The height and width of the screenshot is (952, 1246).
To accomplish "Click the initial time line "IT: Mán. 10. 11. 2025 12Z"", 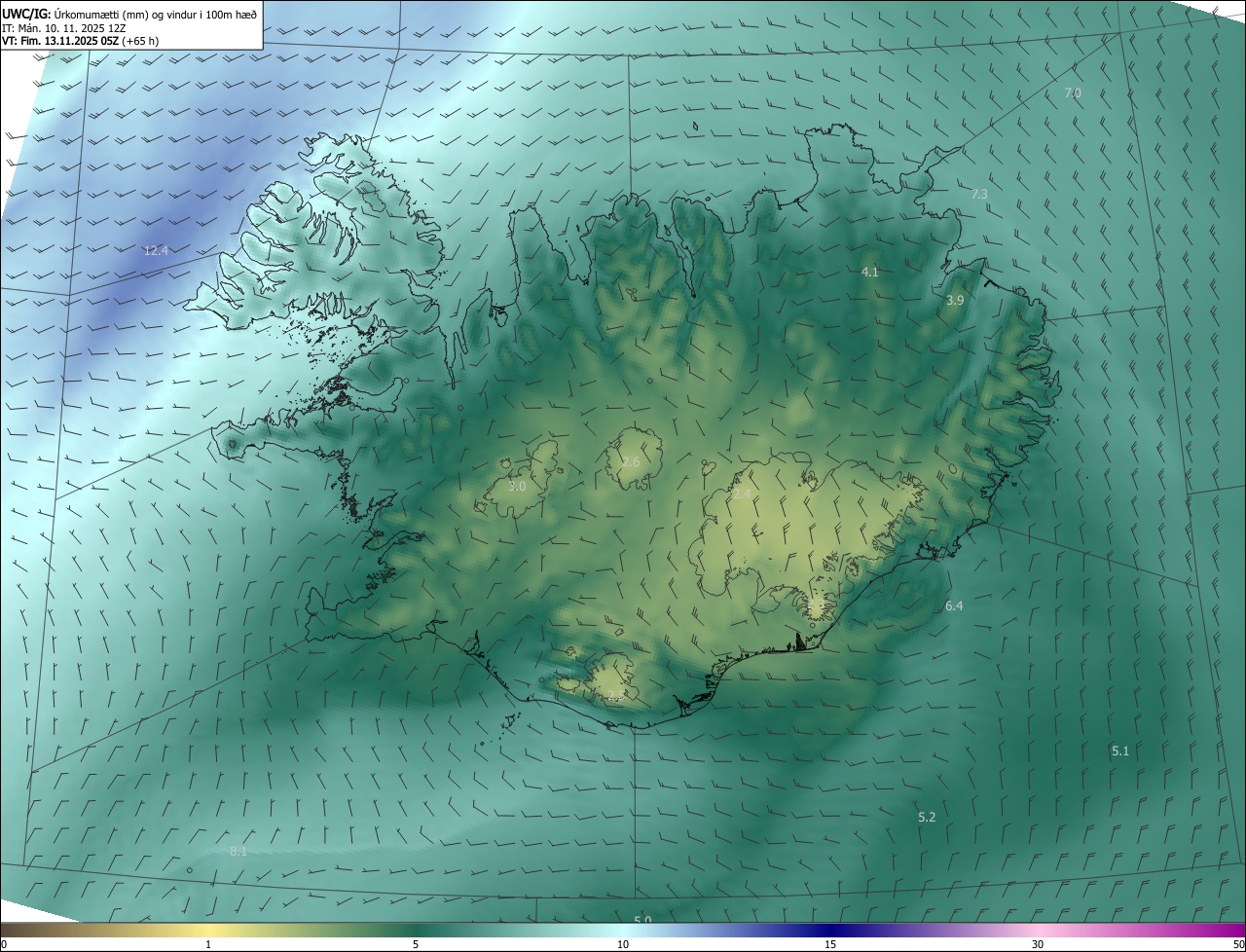I will click(65, 27).
